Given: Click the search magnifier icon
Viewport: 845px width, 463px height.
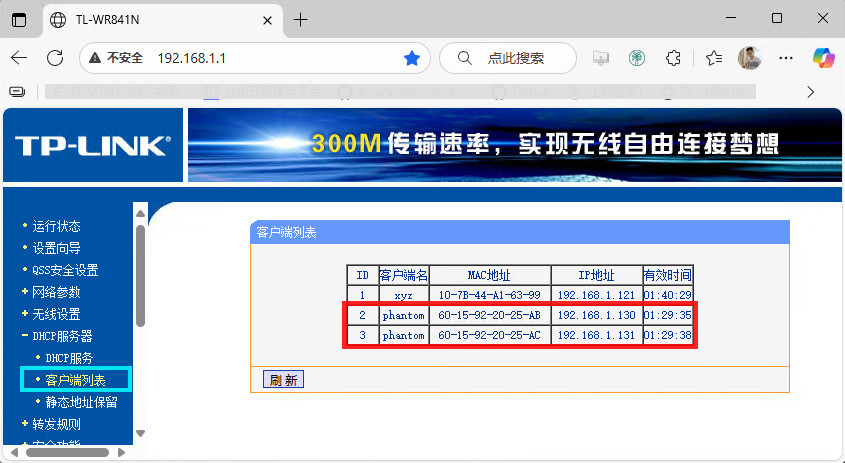Looking at the screenshot, I should [x=465, y=58].
